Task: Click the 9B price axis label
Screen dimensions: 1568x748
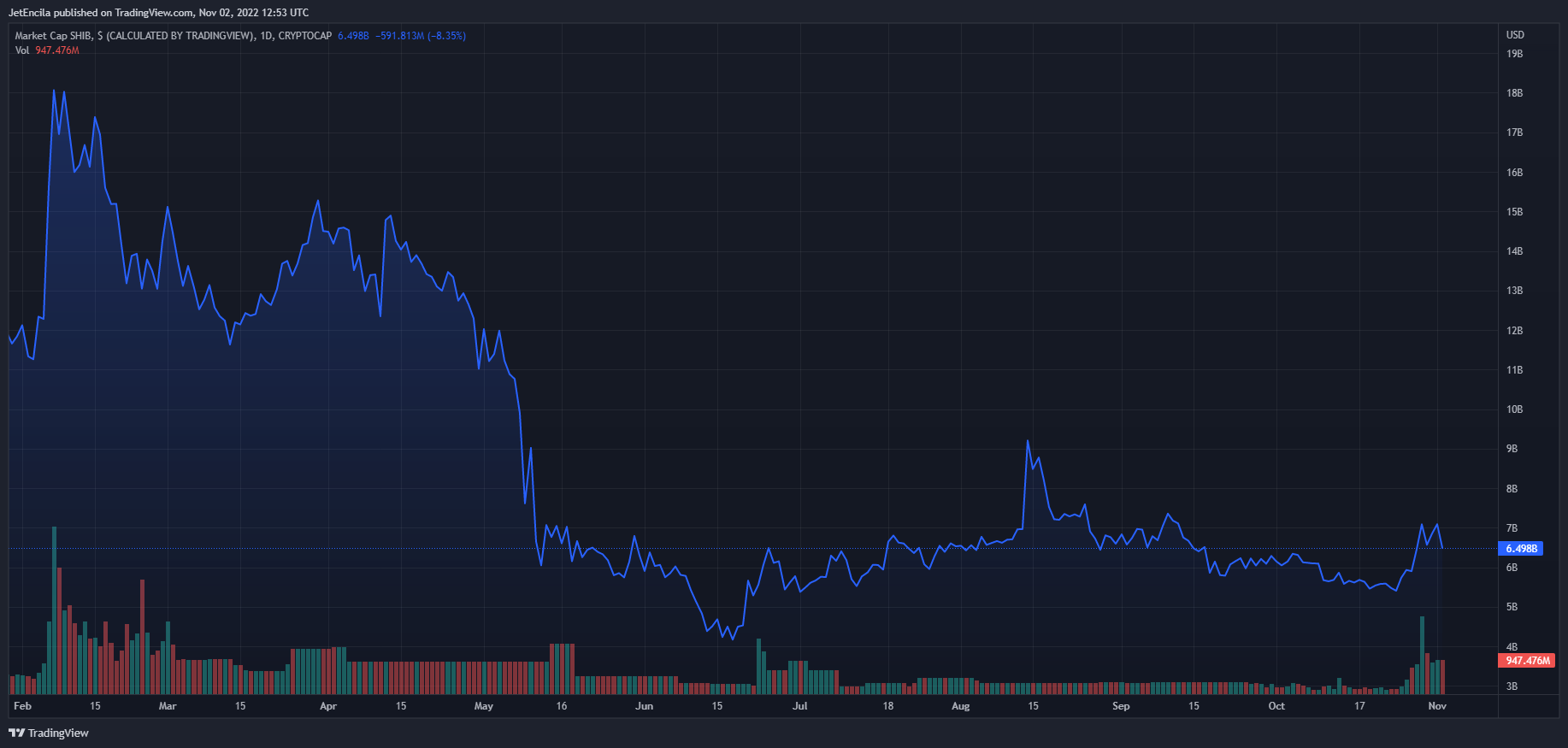Action: point(1512,449)
